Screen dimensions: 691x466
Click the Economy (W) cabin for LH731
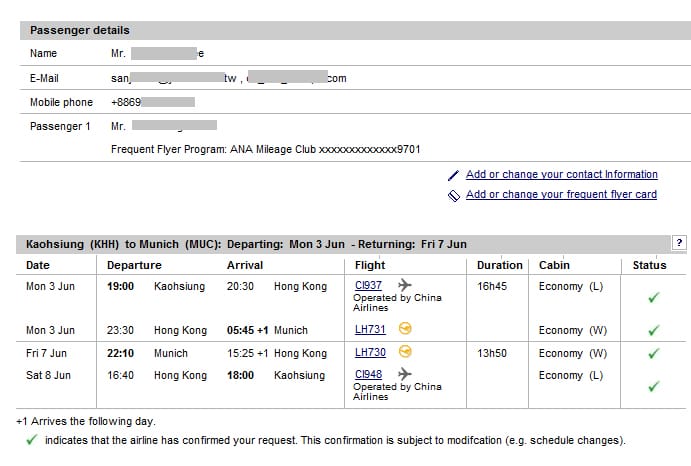(572, 331)
